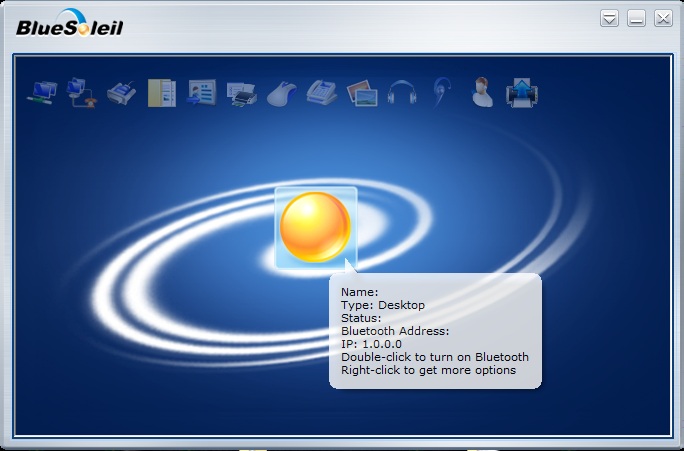
Task: Select the orange sun local device
Action: click(x=315, y=227)
